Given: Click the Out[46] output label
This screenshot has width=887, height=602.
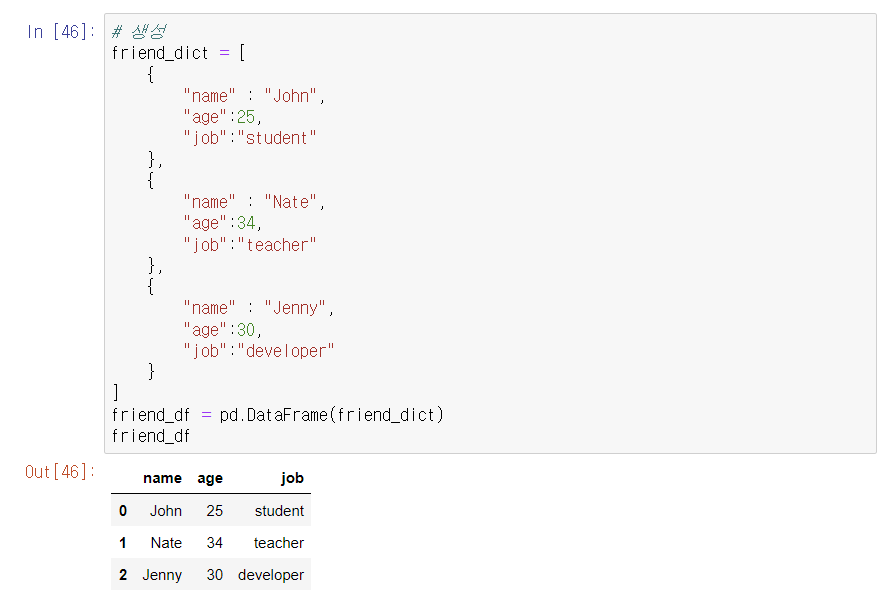Looking at the screenshot, I should coord(60,471).
